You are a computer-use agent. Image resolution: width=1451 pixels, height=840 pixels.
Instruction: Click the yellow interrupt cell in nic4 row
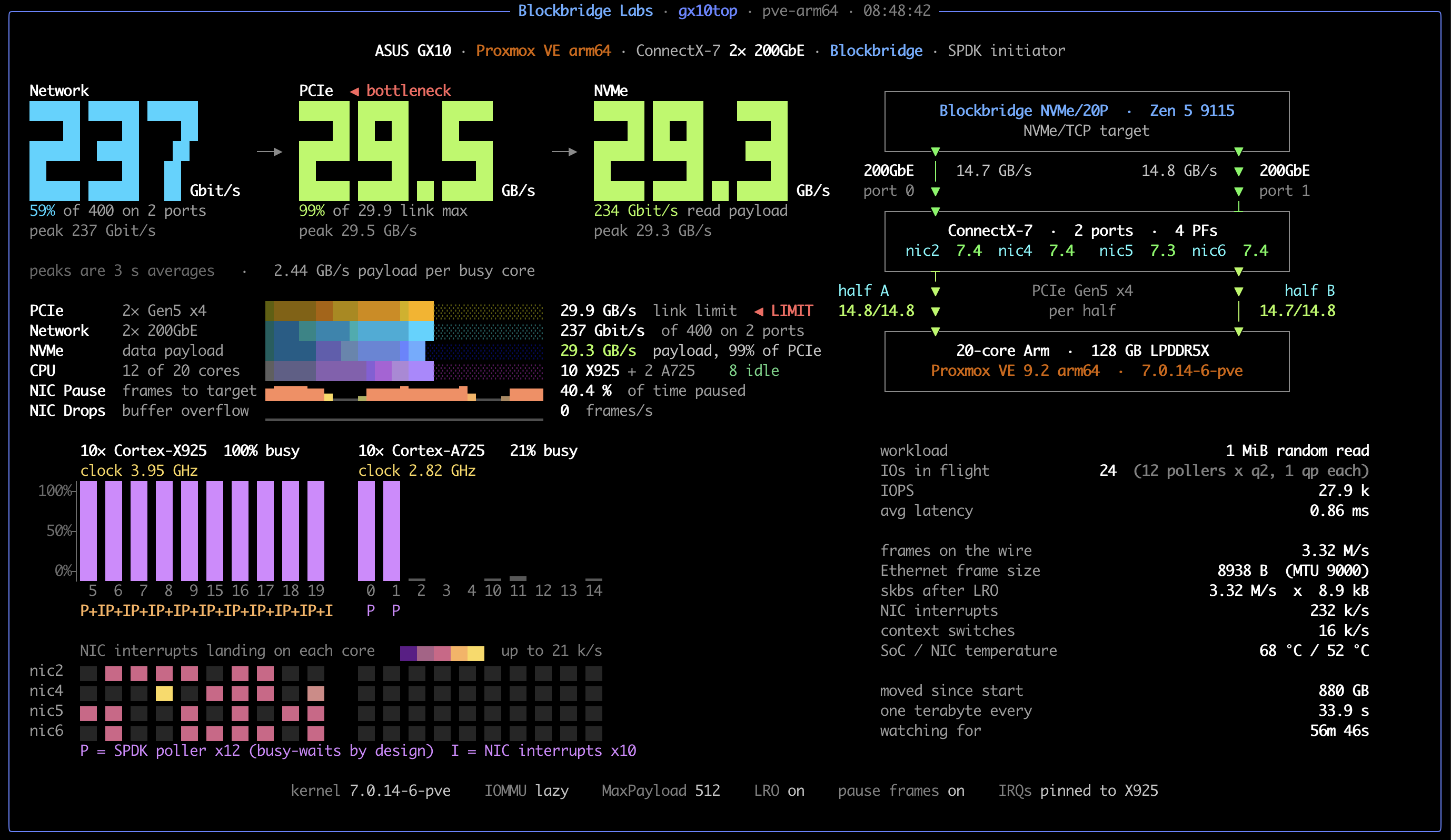164,693
